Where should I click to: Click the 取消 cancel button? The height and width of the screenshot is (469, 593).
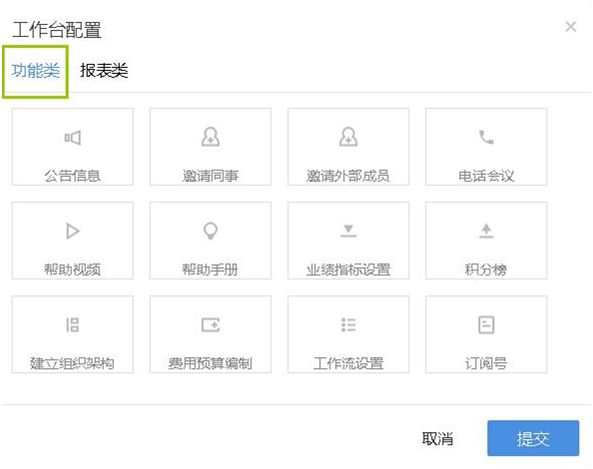[x=438, y=439]
